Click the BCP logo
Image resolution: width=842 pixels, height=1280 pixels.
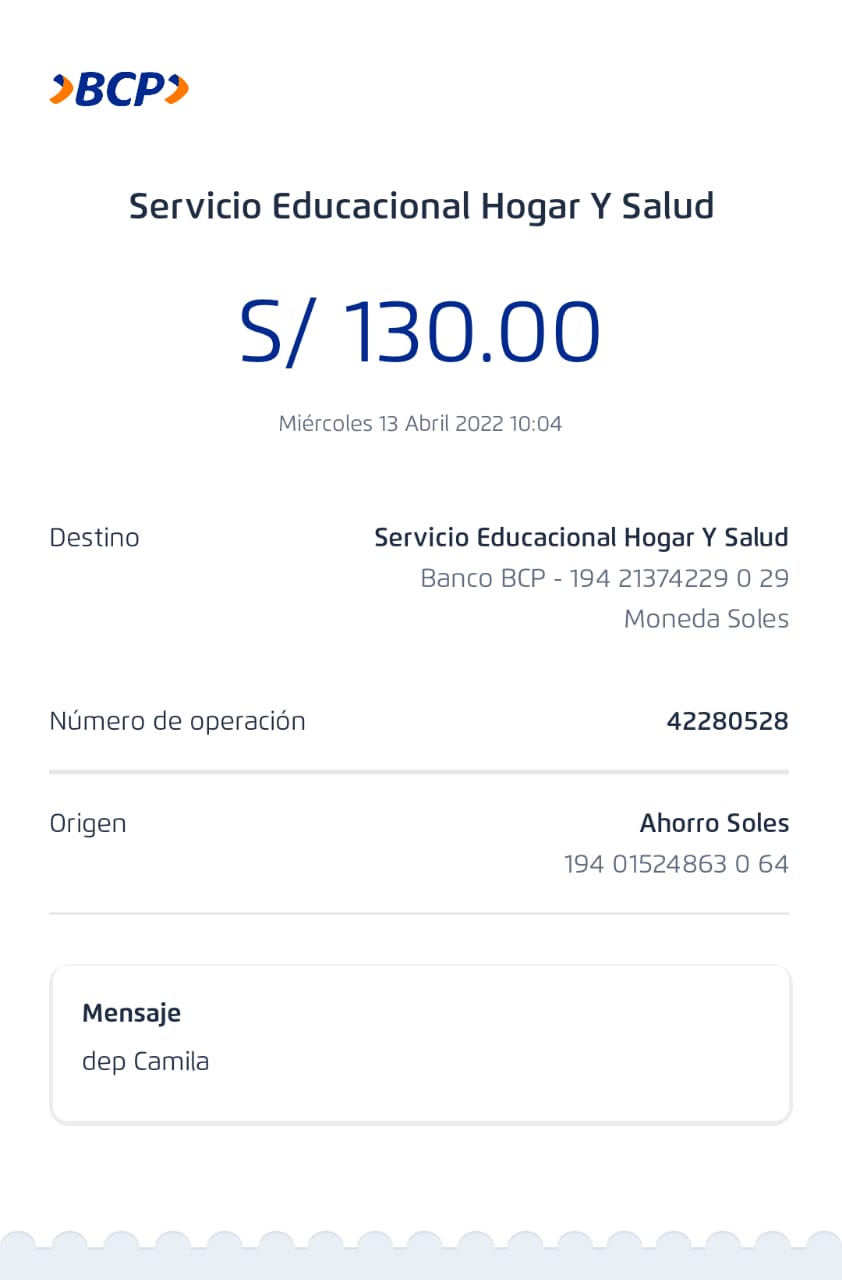tap(119, 90)
